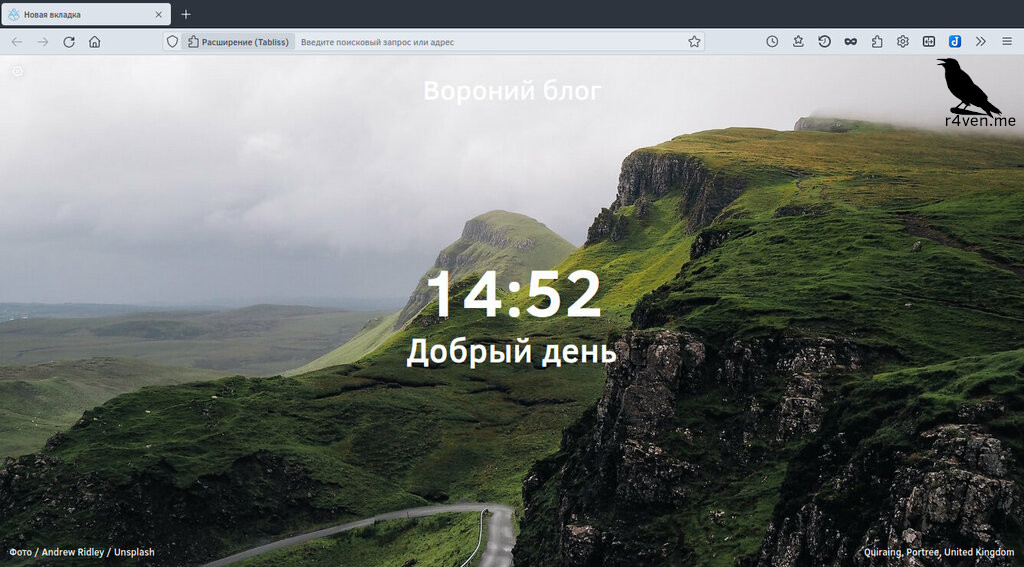Open Tabliss settings gear on the page

pos(17,71)
